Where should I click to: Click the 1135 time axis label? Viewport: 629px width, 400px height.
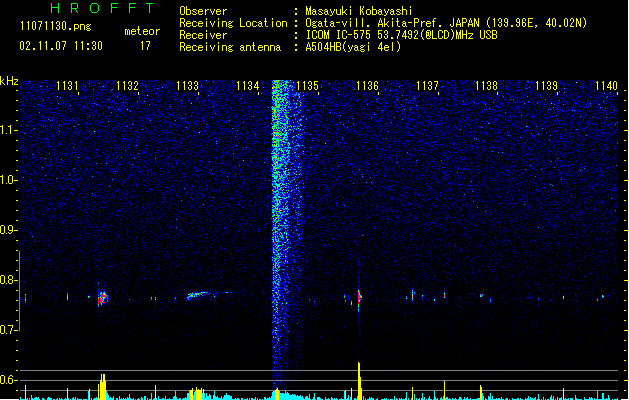[x=307, y=86]
